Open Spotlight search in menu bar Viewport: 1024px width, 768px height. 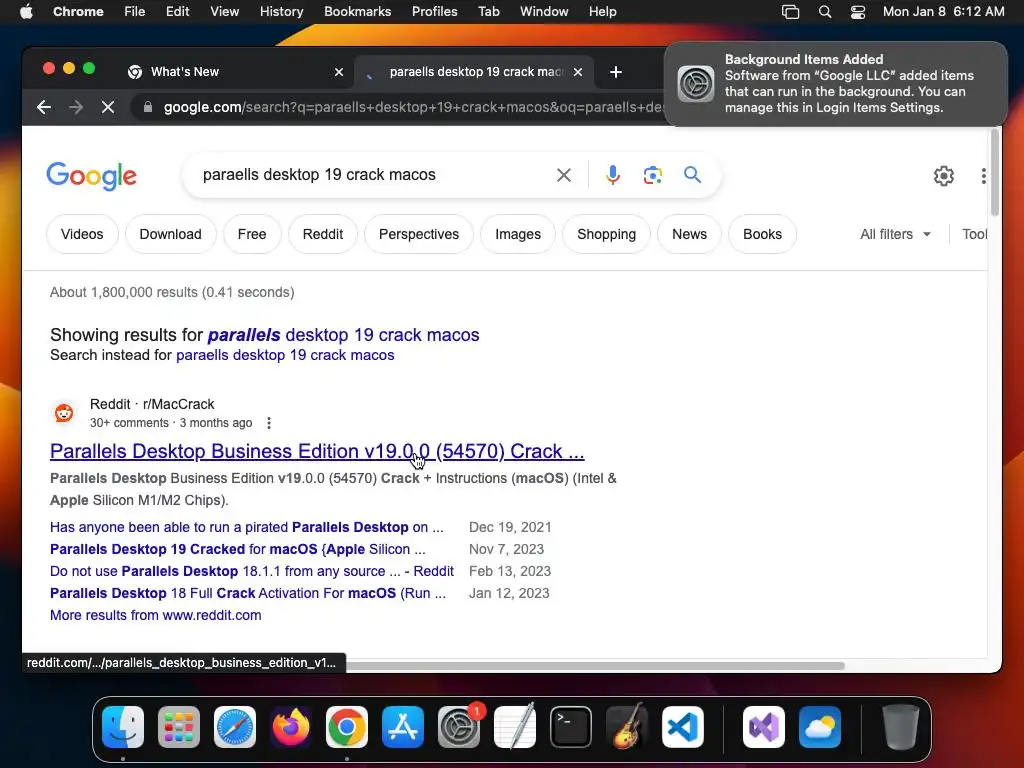tap(825, 12)
